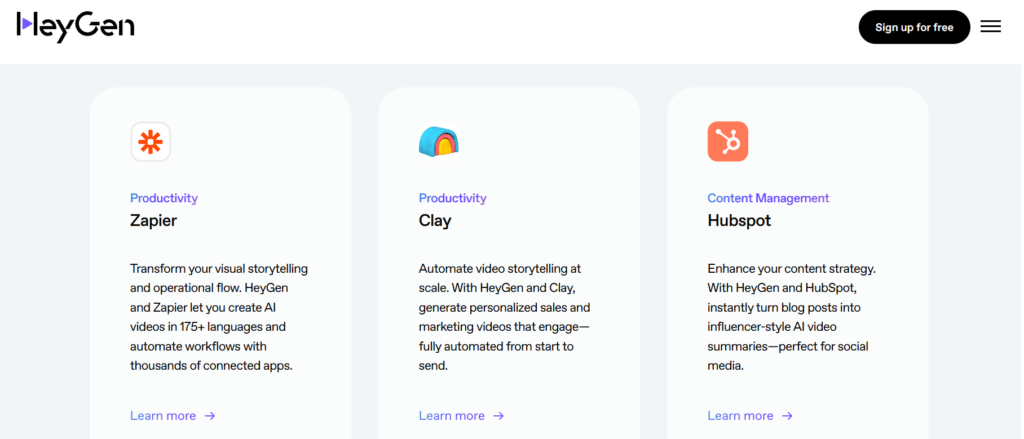Image resolution: width=1024 pixels, height=439 pixels.
Task: Open Learn more under Zapier
Action: [x=163, y=415]
